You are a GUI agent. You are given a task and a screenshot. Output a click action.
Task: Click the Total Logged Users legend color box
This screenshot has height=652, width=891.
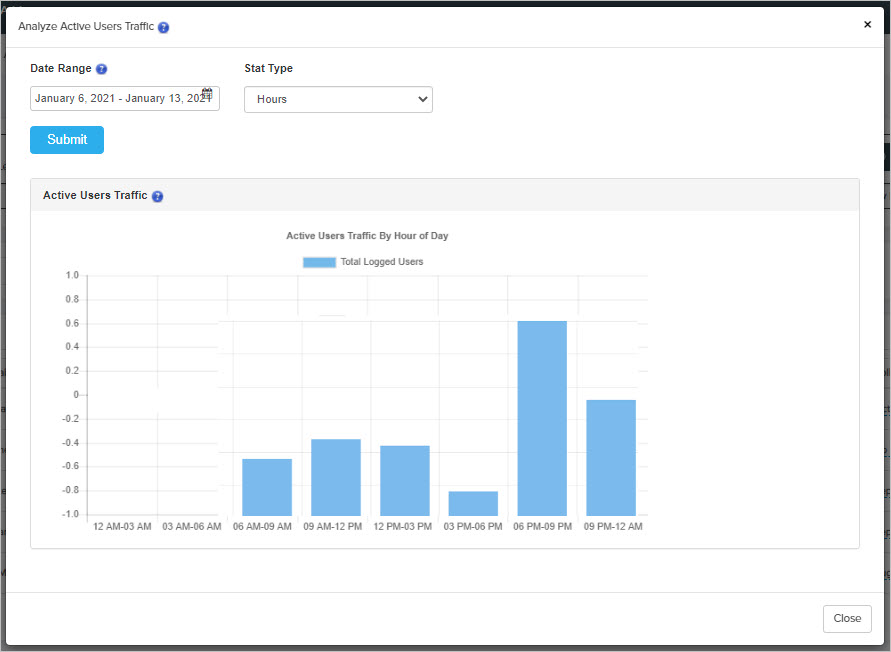[x=319, y=262]
